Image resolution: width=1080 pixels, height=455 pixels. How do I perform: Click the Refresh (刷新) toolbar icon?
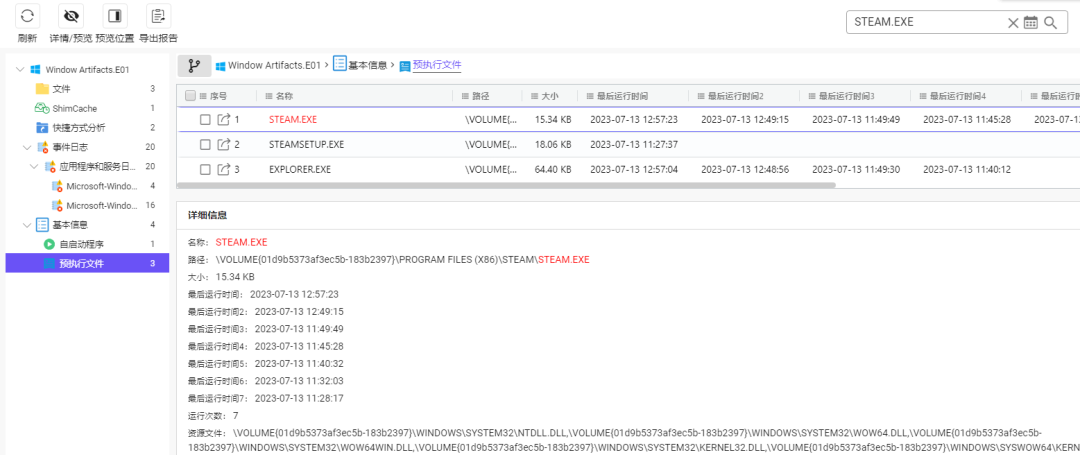point(27,16)
